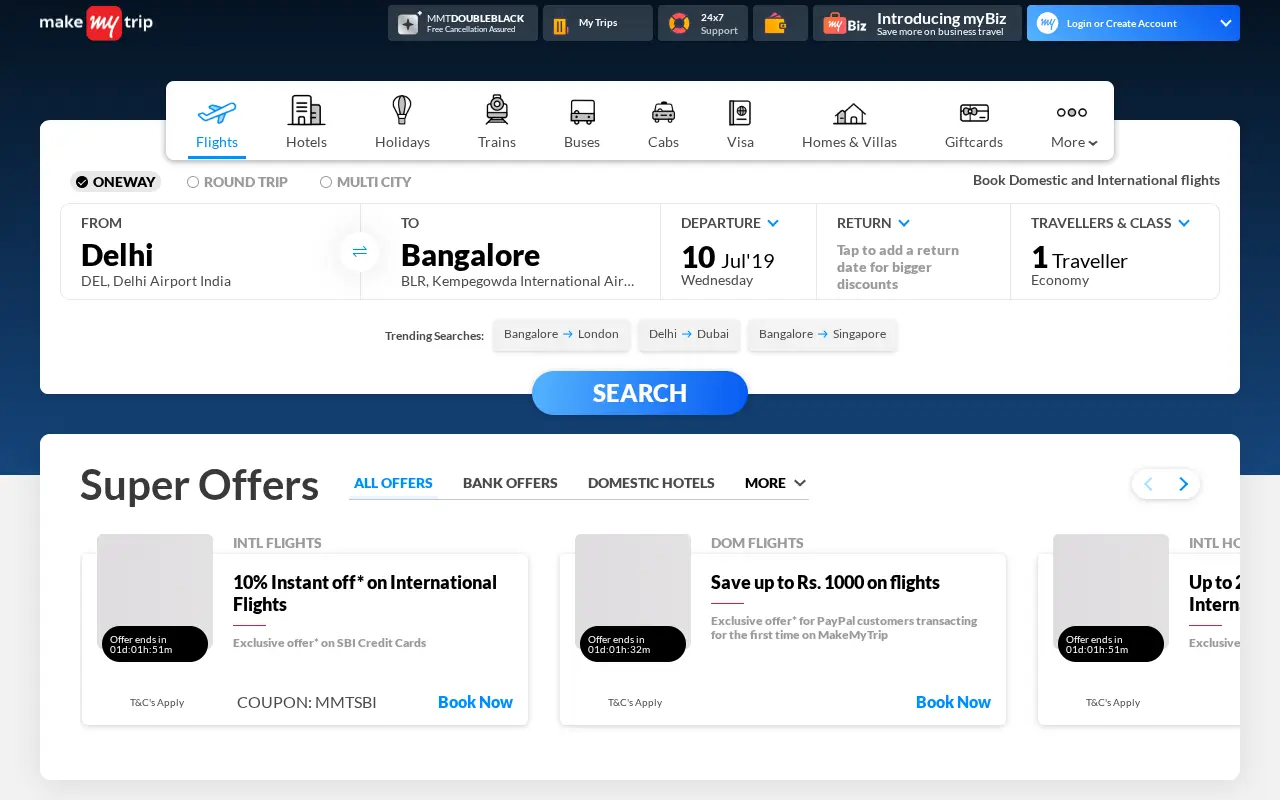This screenshot has width=1280, height=800.
Task: Select Bangalore to London trending search
Action: point(561,335)
